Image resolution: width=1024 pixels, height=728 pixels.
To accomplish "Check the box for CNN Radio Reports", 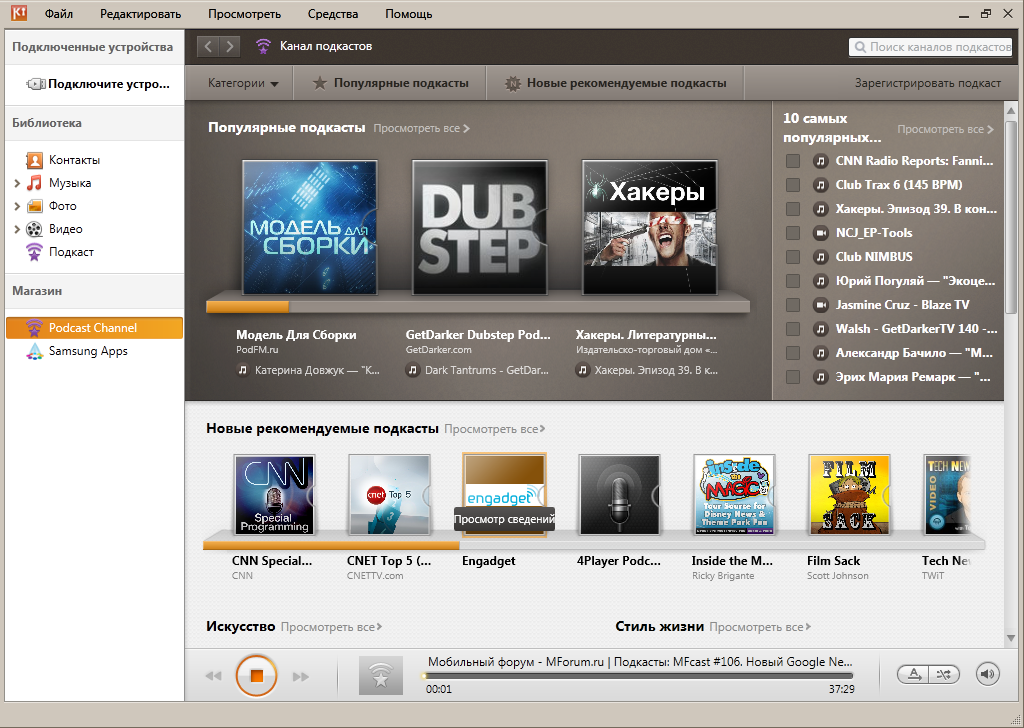I will click(x=793, y=161).
